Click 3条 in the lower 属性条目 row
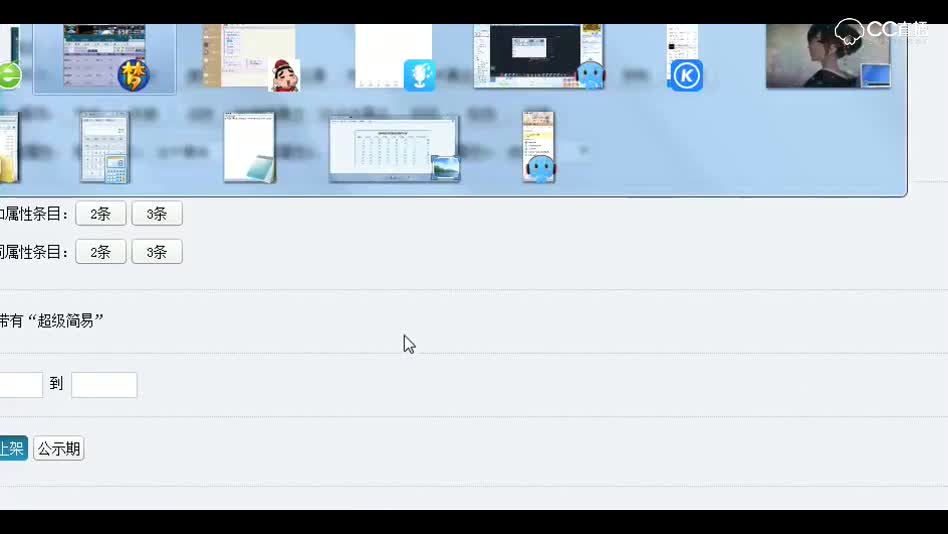This screenshot has height=534, width=948. [x=157, y=252]
